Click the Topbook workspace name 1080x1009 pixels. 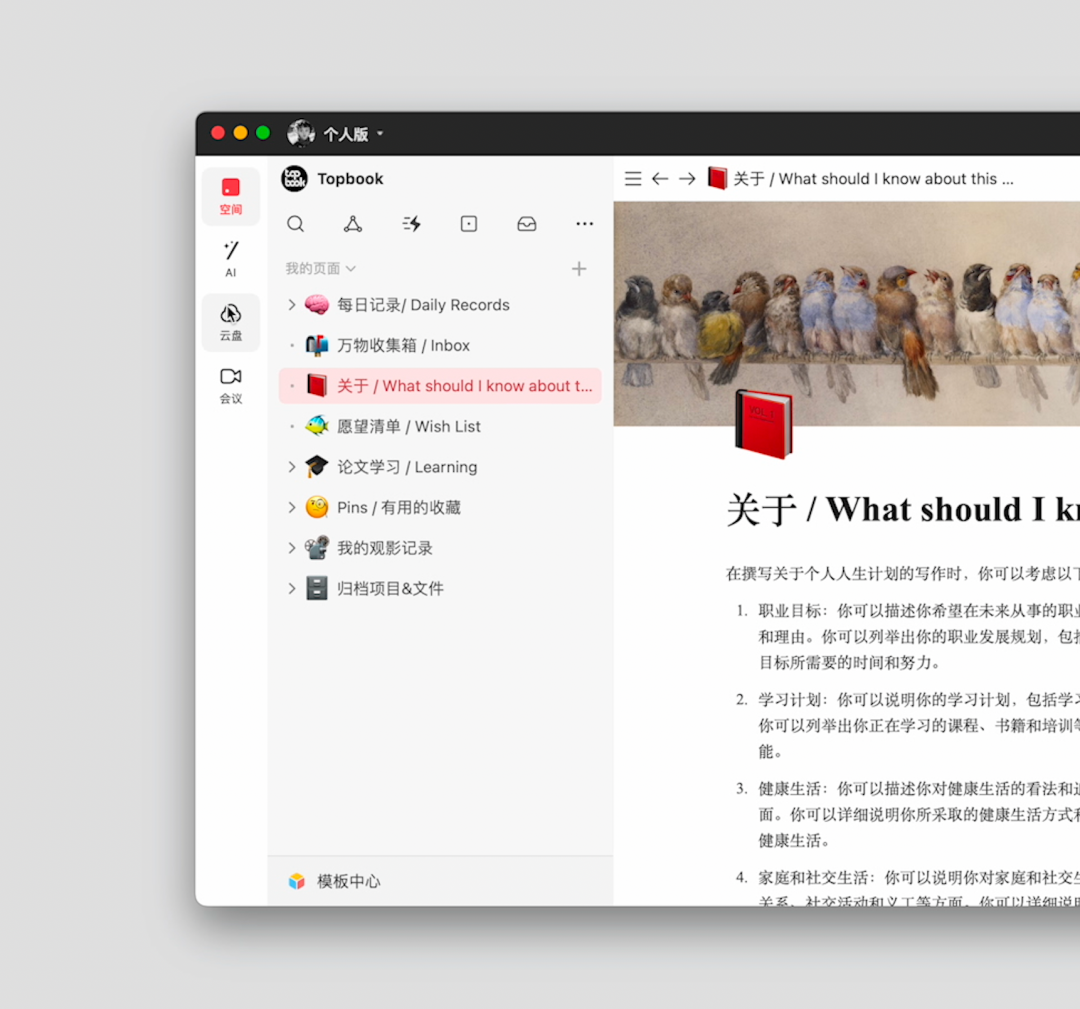[351, 179]
